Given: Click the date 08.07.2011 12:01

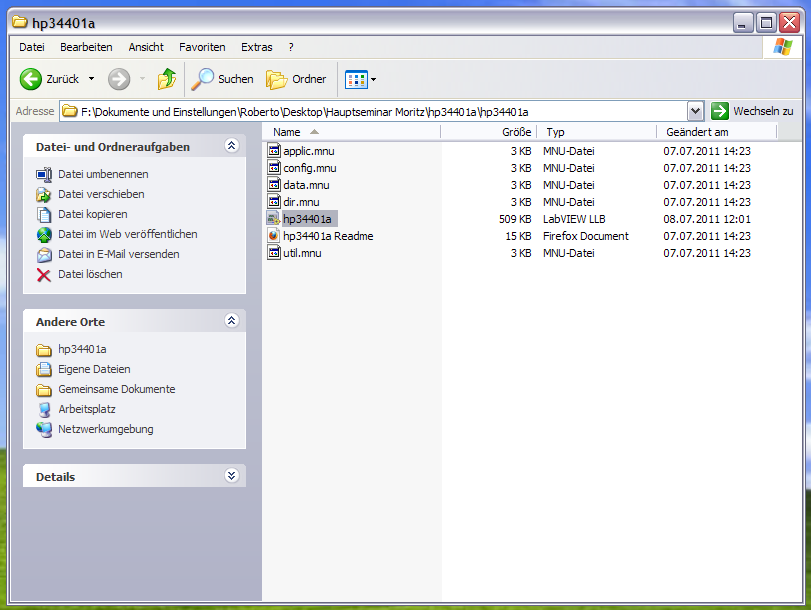Looking at the screenshot, I should (x=707, y=219).
